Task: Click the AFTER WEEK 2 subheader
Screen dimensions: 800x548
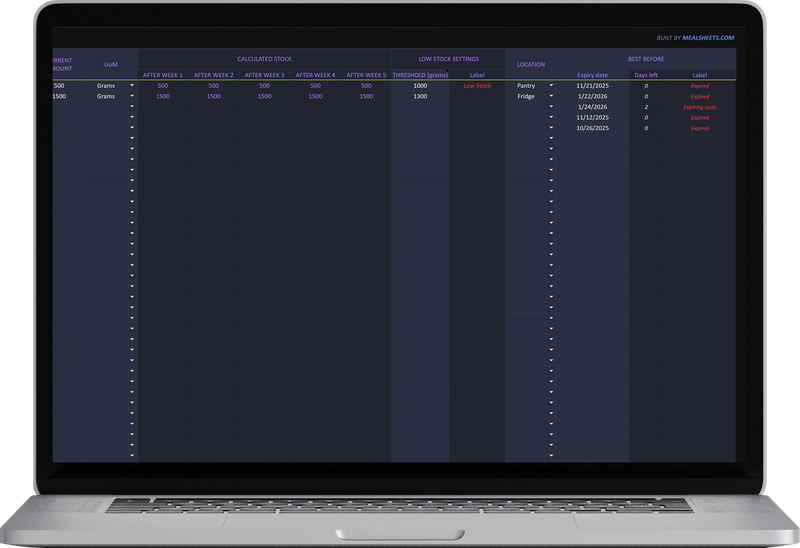Action: [x=213, y=75]
